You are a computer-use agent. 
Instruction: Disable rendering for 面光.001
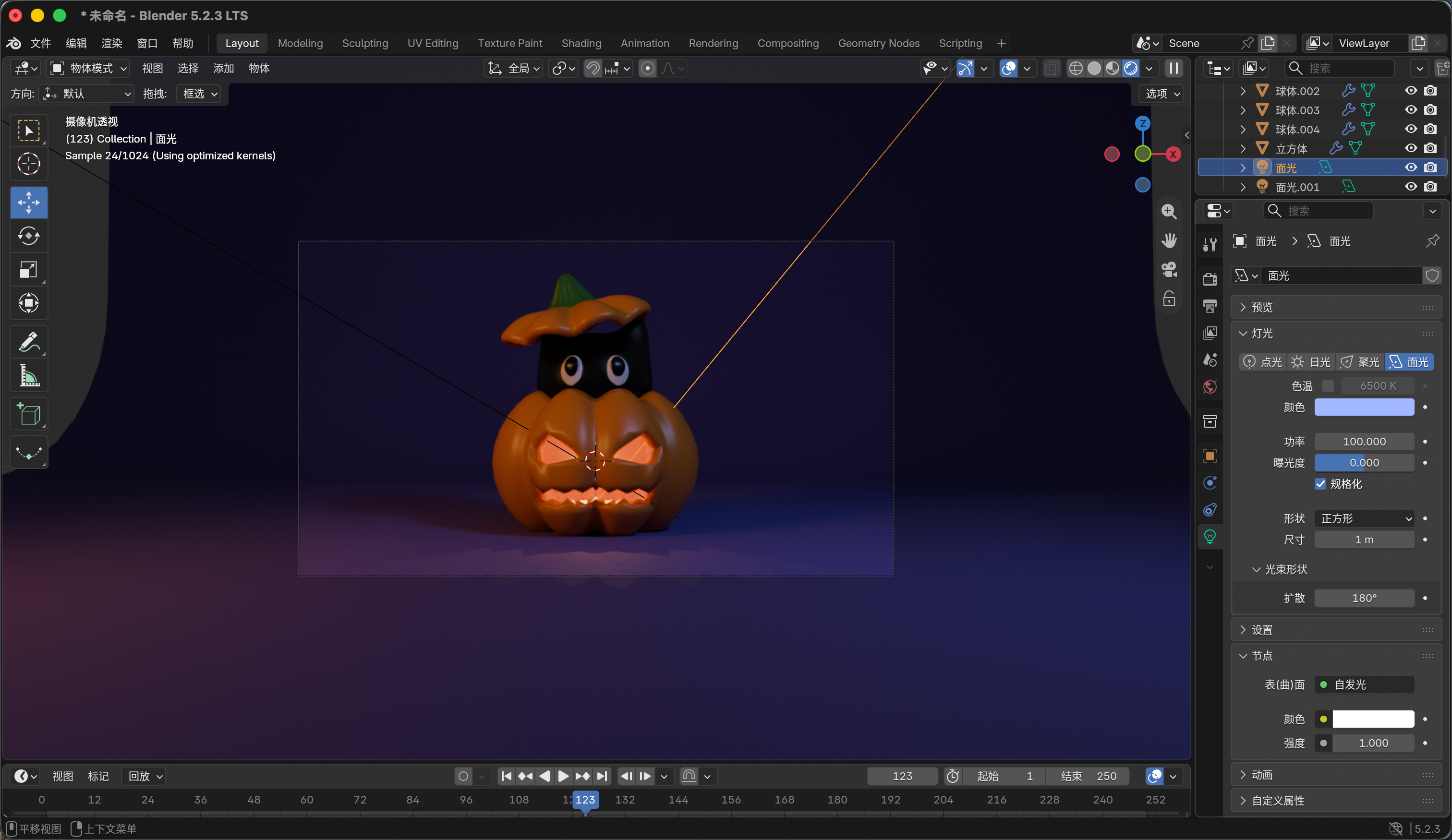point(1431,187)
